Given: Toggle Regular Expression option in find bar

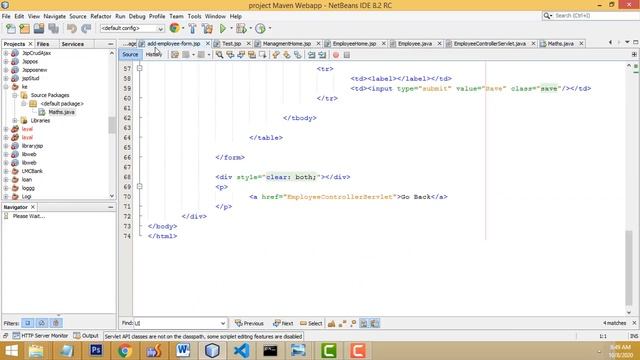Looking at the screenshot, I should [353, 323].
